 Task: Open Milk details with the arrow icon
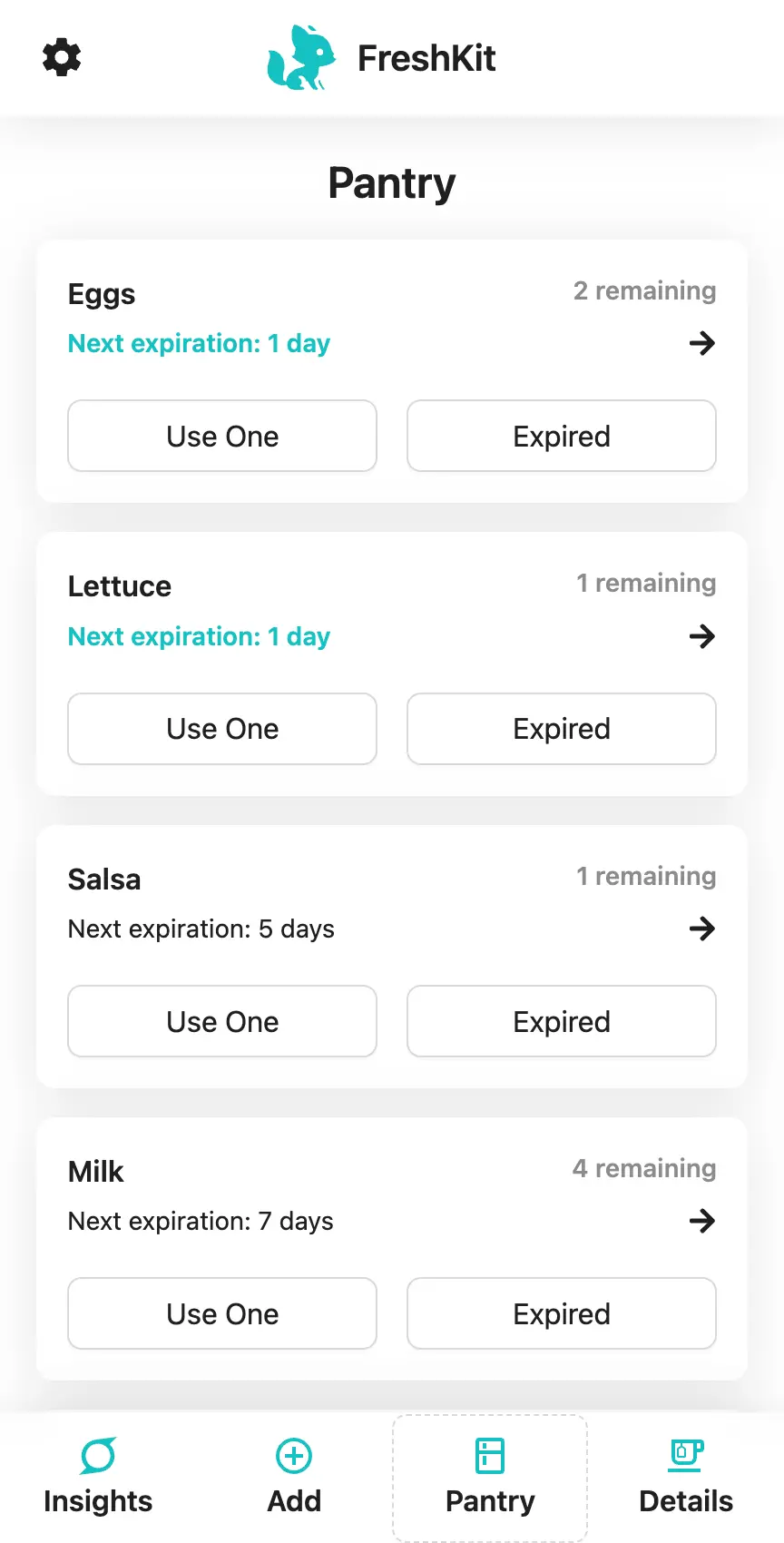701,1221
